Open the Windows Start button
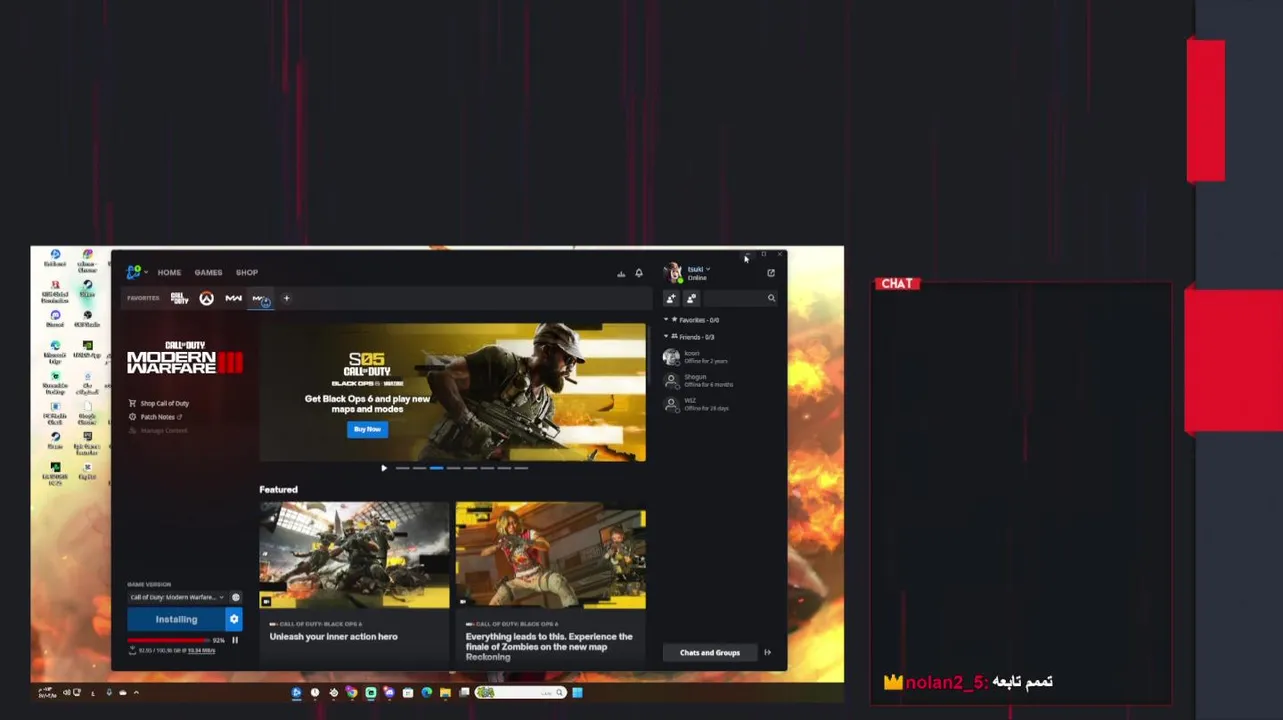1283x720 pixels. 577,692
